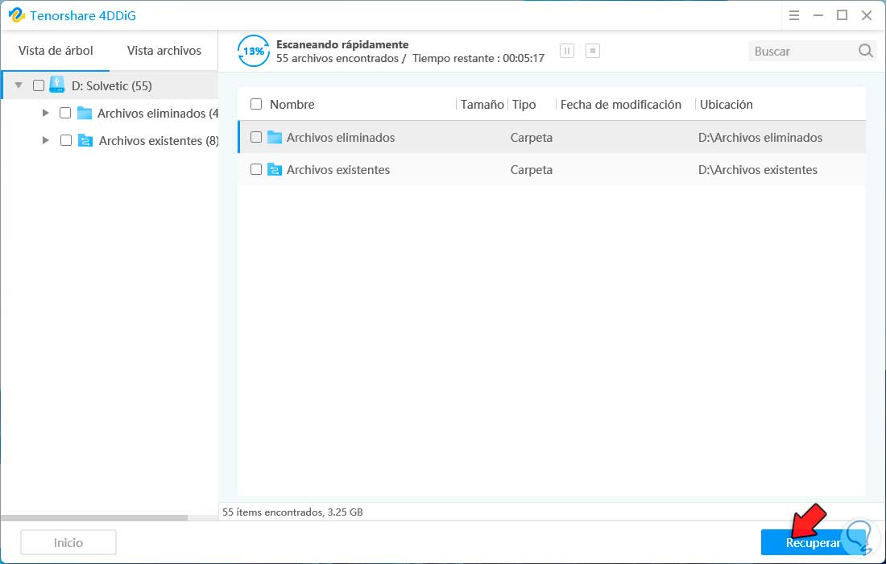Select Archivos eliminados row name
This screenshot has width=887, height=564.
pyautogui.click(x=341, y=137)
